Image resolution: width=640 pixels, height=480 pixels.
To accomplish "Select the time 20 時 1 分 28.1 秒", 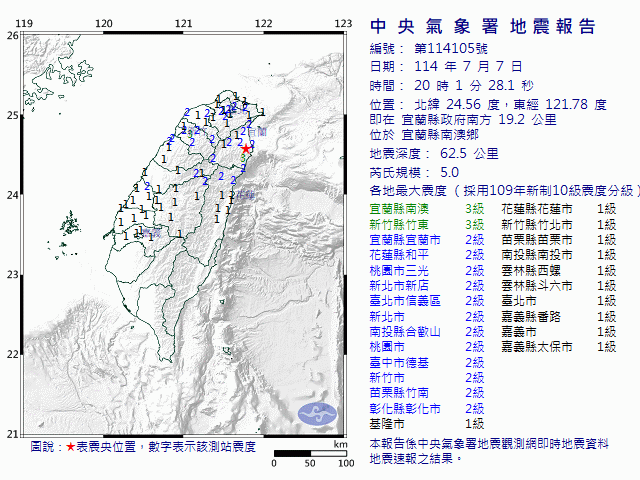I will pos(473,85).
